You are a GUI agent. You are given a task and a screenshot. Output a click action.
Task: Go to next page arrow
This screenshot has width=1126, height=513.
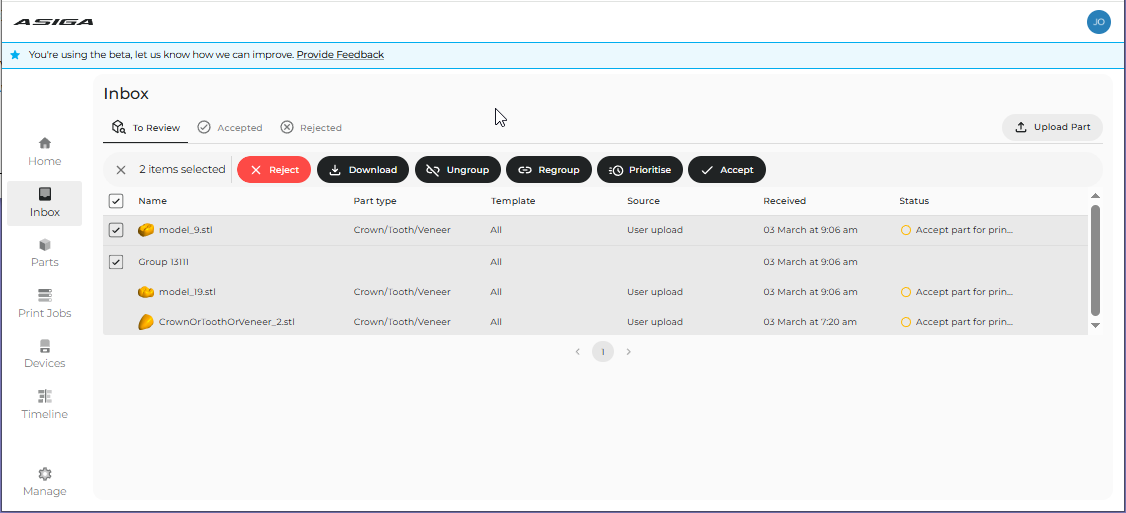point(628,352)
